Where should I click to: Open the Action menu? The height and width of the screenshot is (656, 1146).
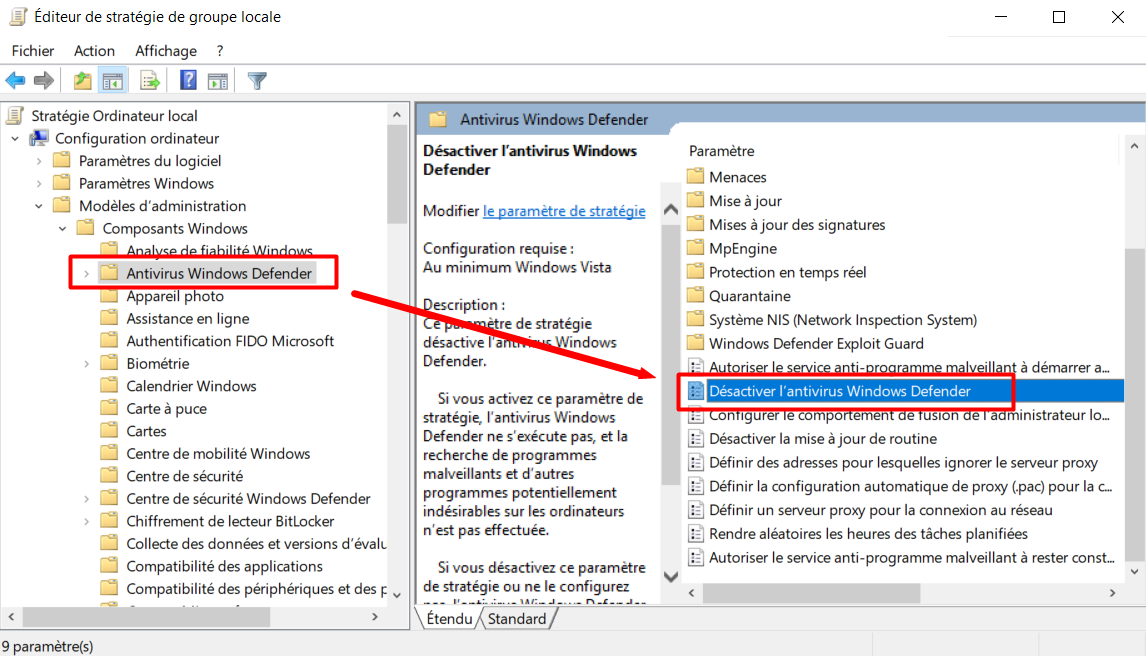point(94,50)
